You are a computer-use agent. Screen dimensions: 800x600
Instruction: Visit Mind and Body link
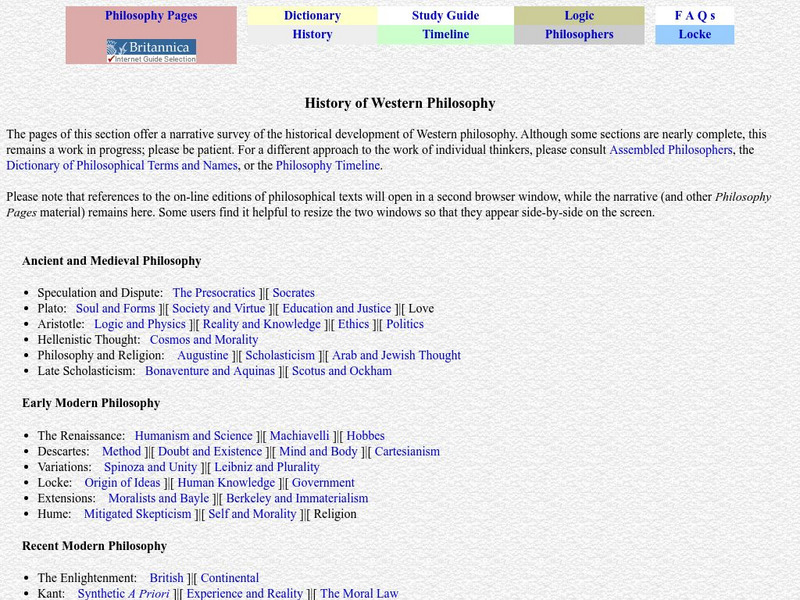318,452
